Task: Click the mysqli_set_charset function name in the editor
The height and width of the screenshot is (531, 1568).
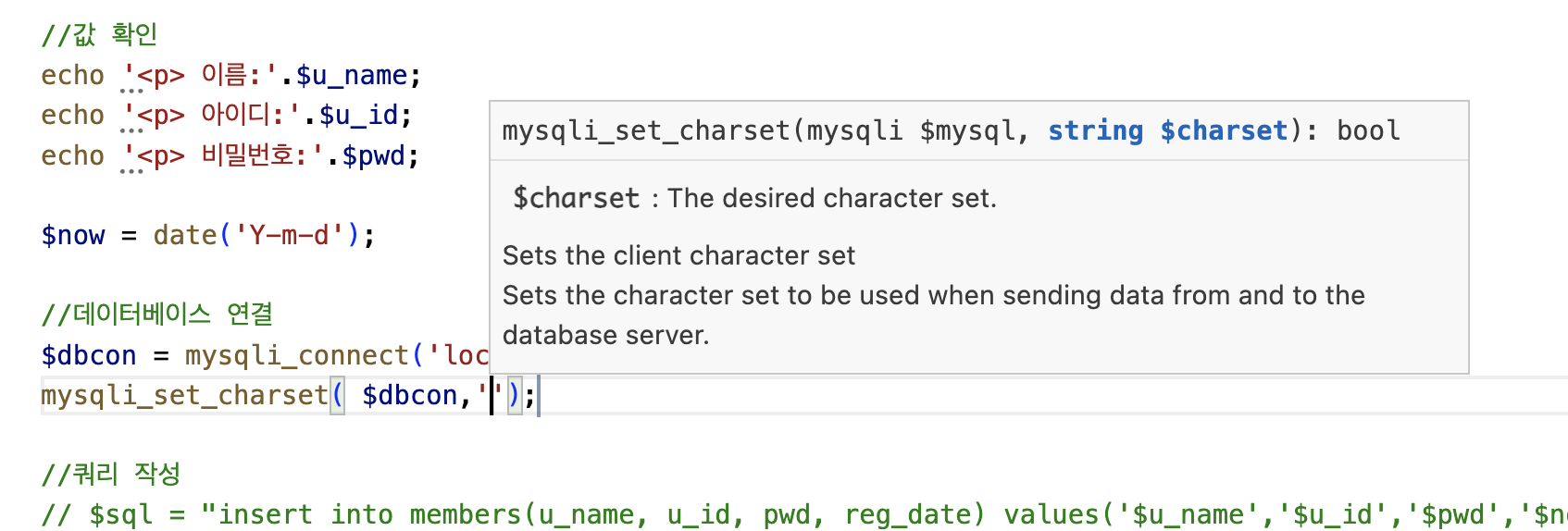Action: [185, 395]
